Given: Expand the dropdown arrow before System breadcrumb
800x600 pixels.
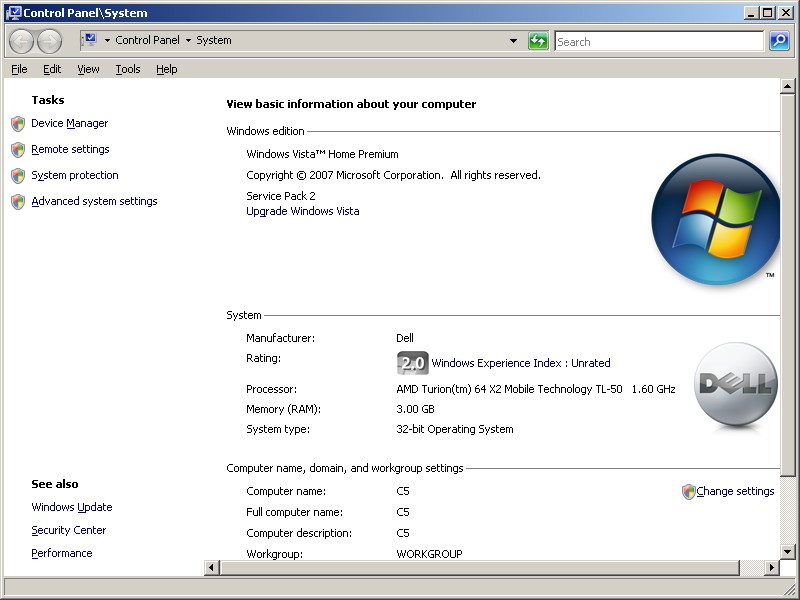Looking at the screenshot, I should tap(188, 40).
